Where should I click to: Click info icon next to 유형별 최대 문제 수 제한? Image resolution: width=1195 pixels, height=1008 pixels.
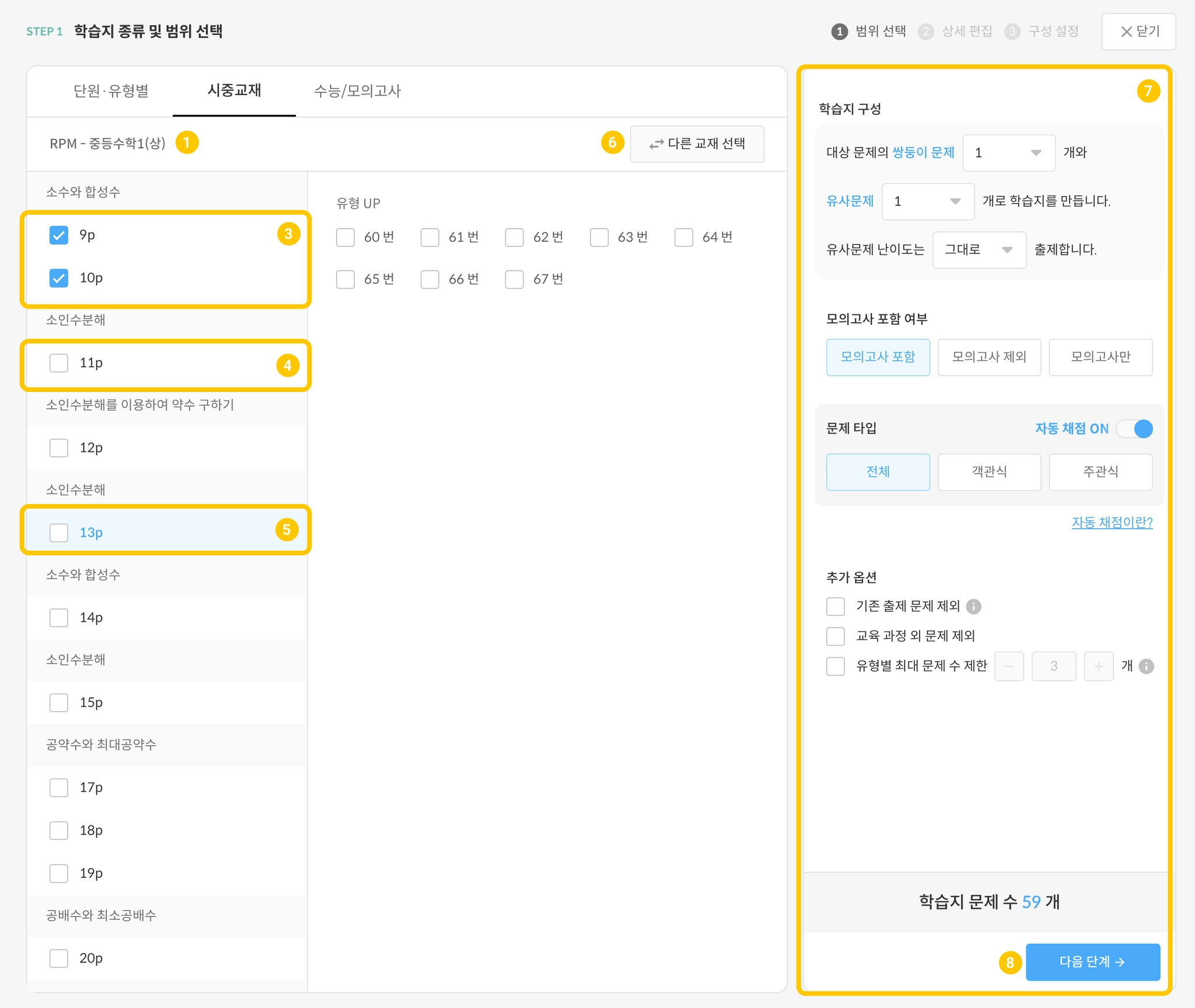click(1146, 666)
